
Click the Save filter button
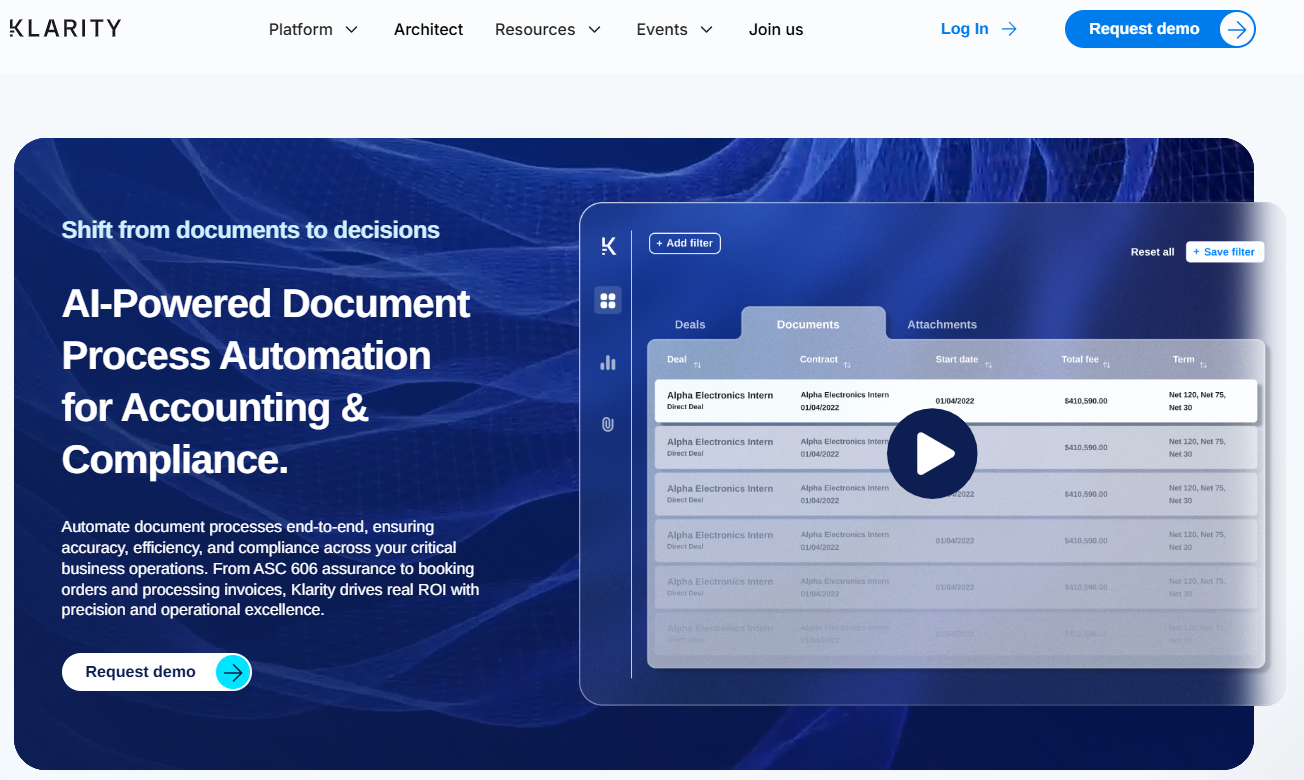coord(1224,251)
